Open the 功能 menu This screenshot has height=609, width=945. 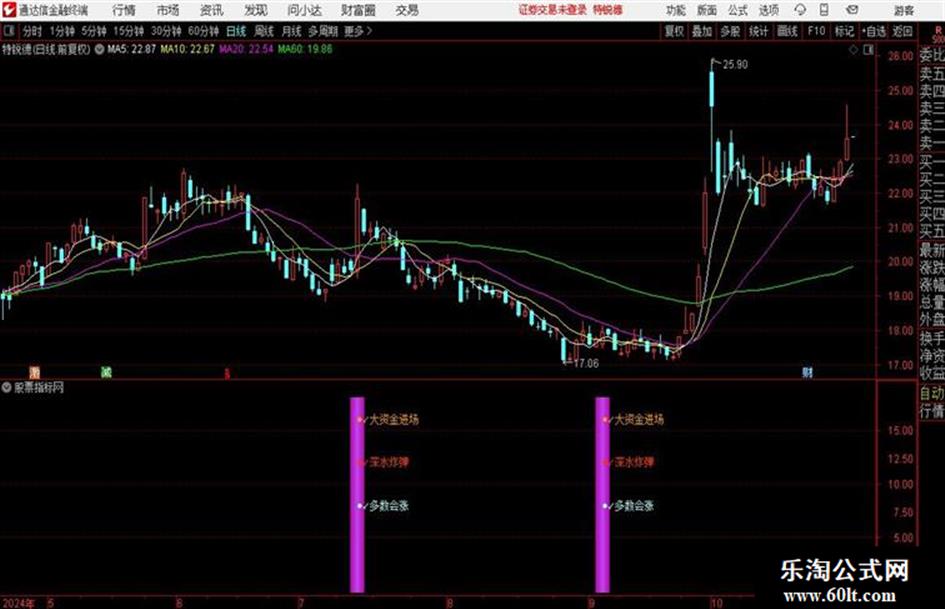676,10
